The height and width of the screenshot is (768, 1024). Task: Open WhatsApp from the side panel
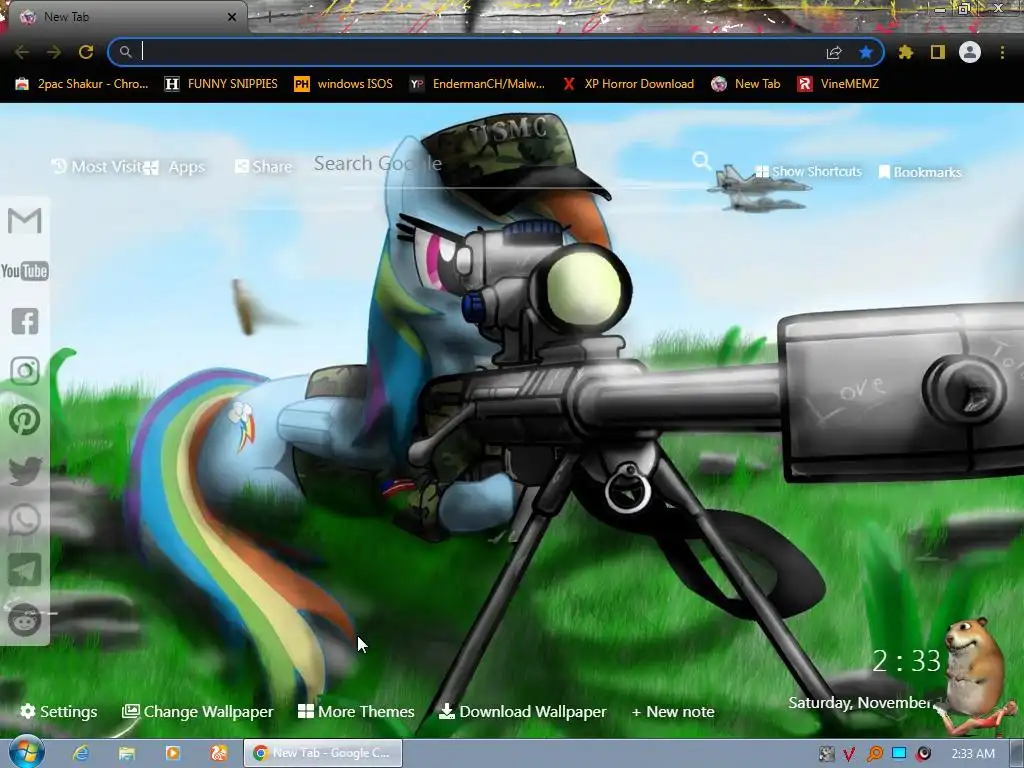25,520
